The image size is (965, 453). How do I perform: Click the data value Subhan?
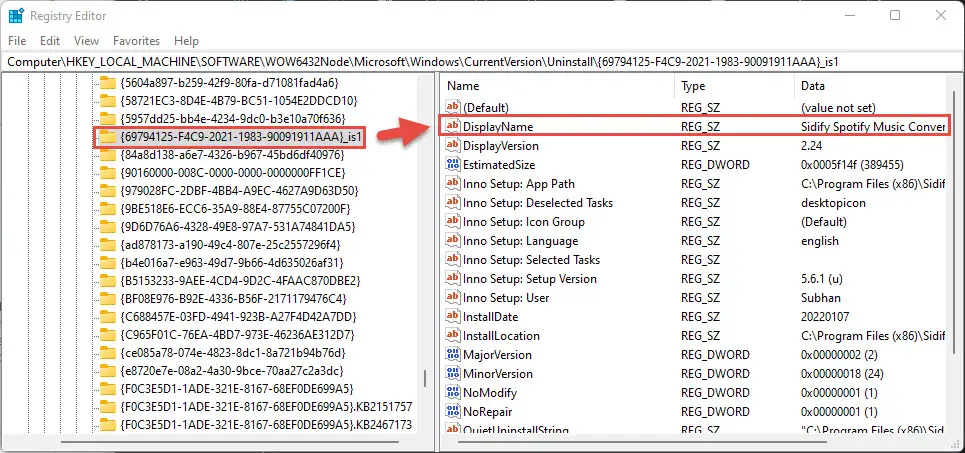click(822, 297)
